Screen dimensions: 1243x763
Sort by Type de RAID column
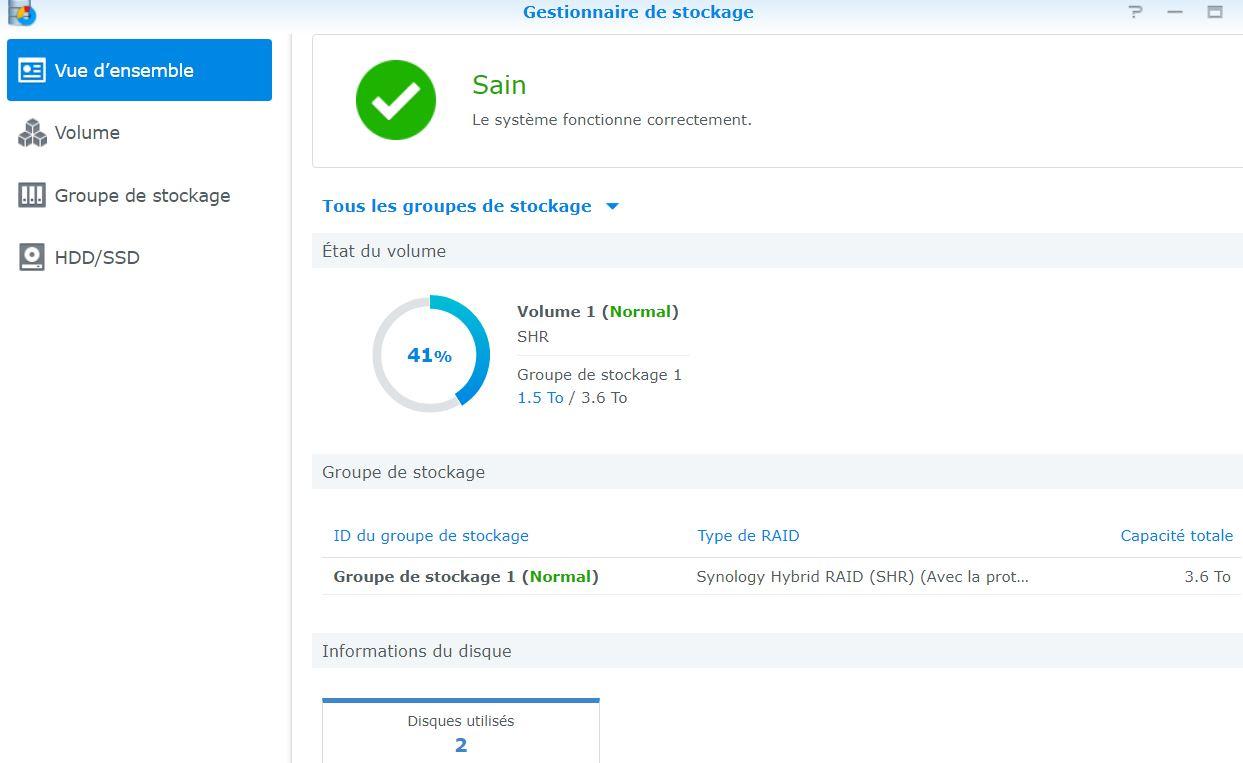pyautogui.click(x=748, y=535)
